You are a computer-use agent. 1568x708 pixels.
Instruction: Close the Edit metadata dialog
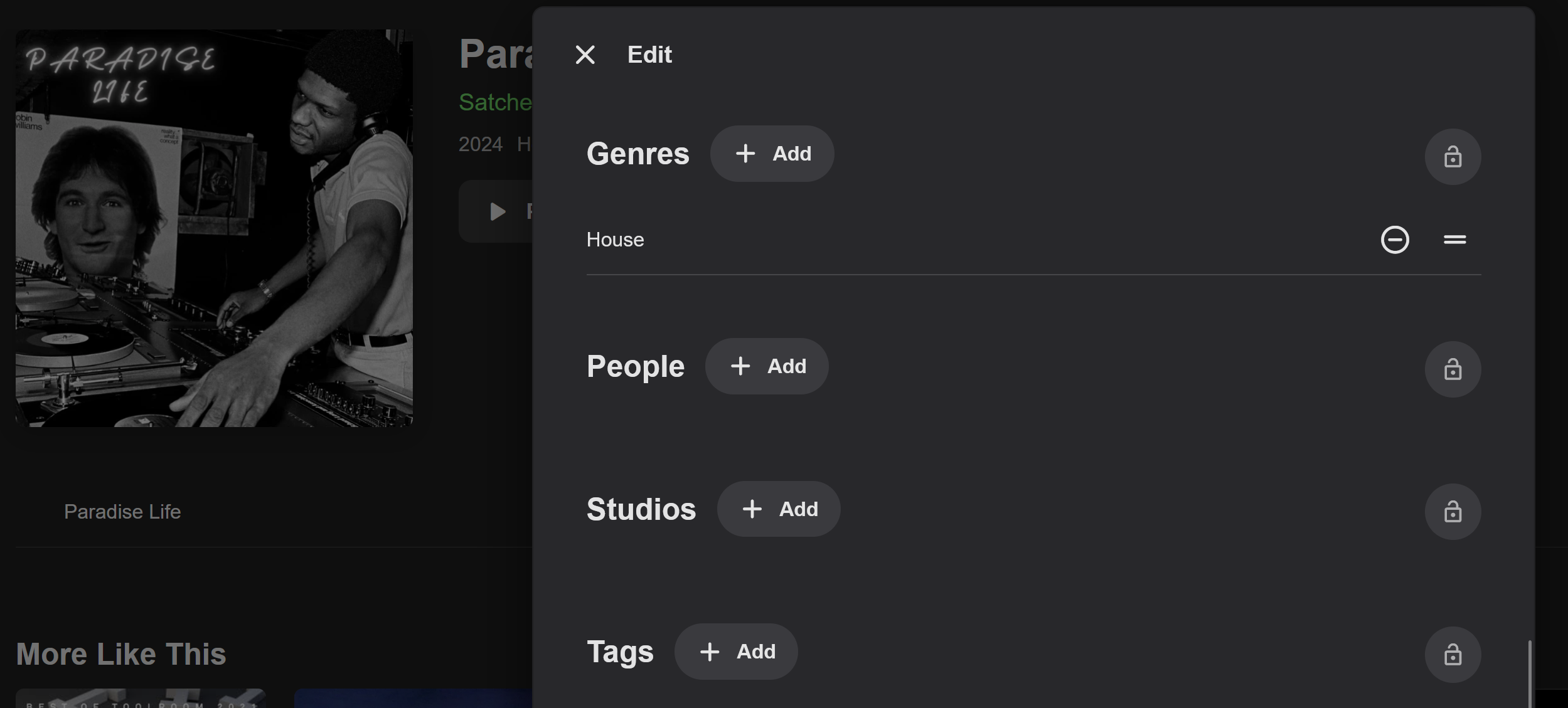point(585,55)
